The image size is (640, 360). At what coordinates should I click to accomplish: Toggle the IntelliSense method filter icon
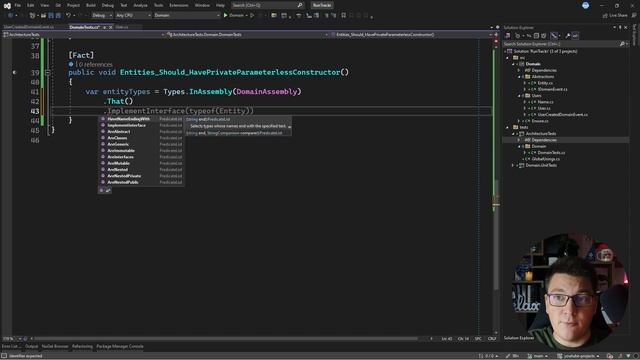[x=102, y=190]
